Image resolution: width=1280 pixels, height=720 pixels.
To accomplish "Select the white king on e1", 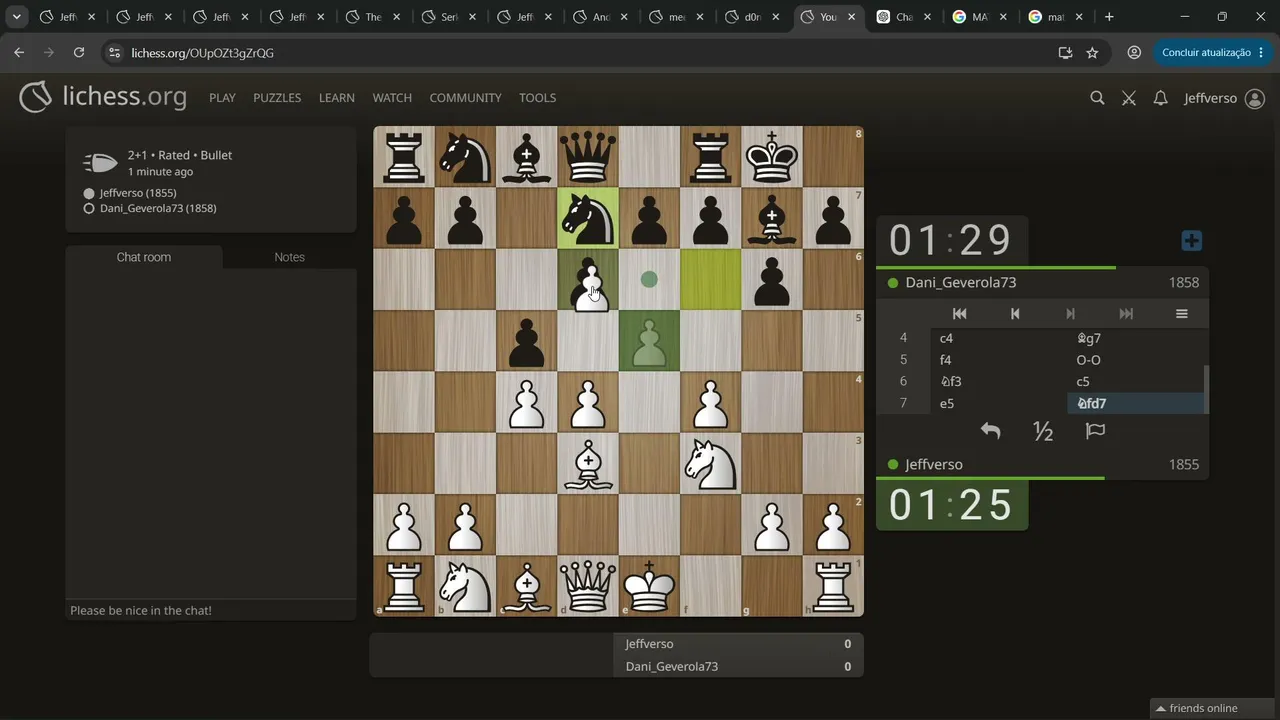I will click(650, 586).
